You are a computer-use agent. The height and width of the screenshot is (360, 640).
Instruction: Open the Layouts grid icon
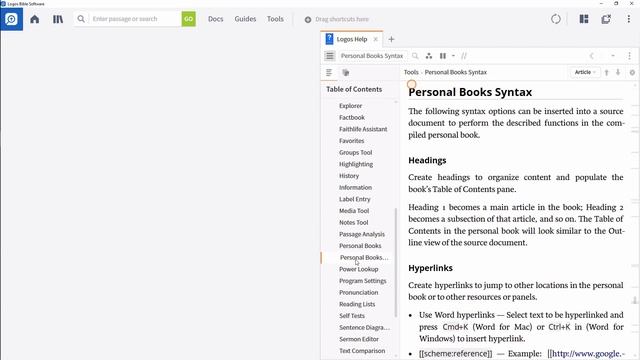584,19
